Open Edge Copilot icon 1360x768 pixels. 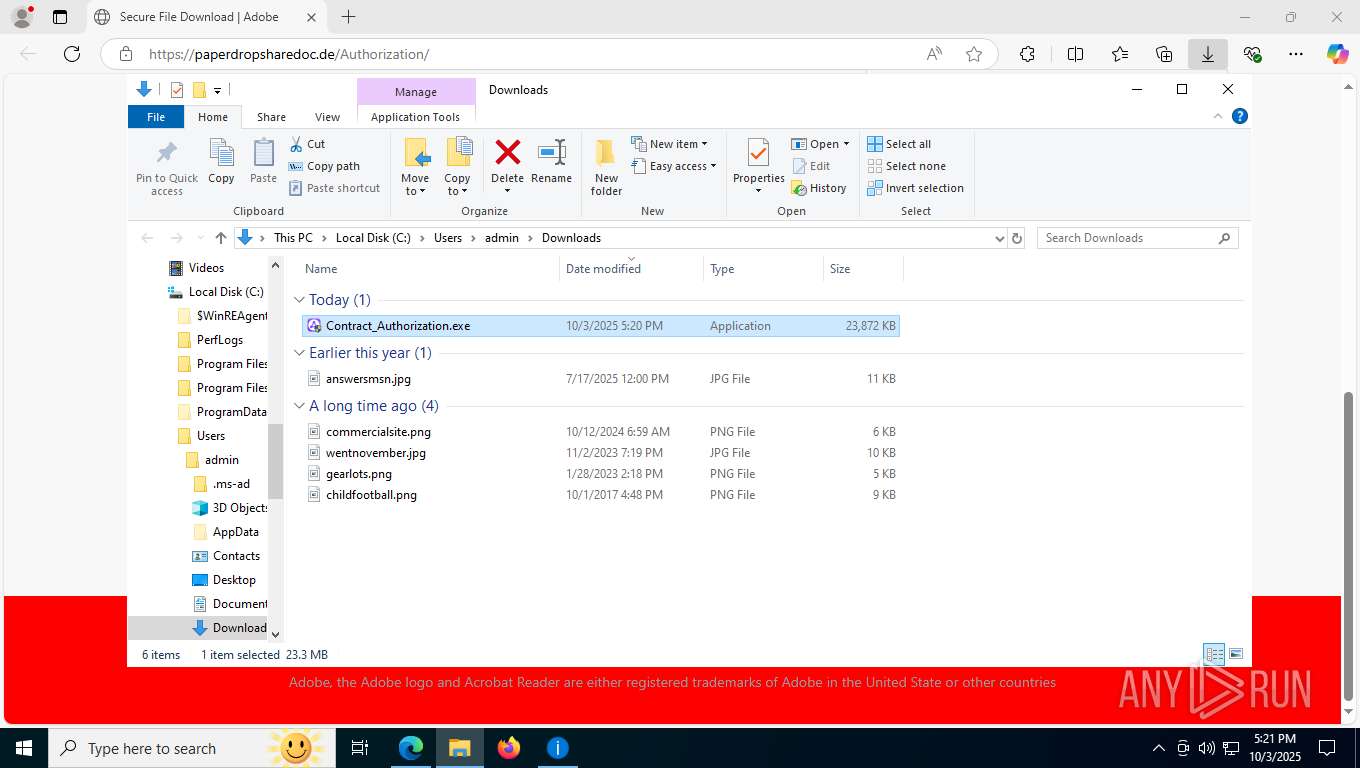tap(1338, 54)
